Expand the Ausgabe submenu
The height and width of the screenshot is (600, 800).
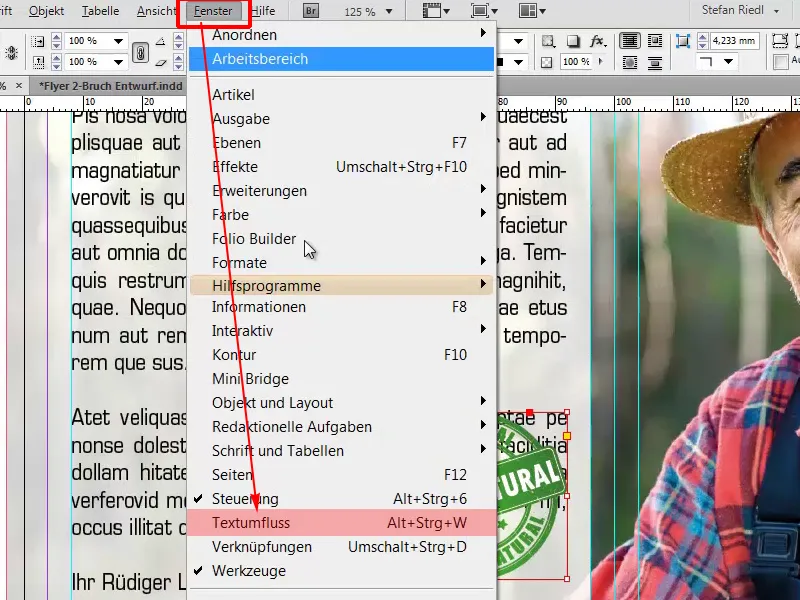(341, 119)
